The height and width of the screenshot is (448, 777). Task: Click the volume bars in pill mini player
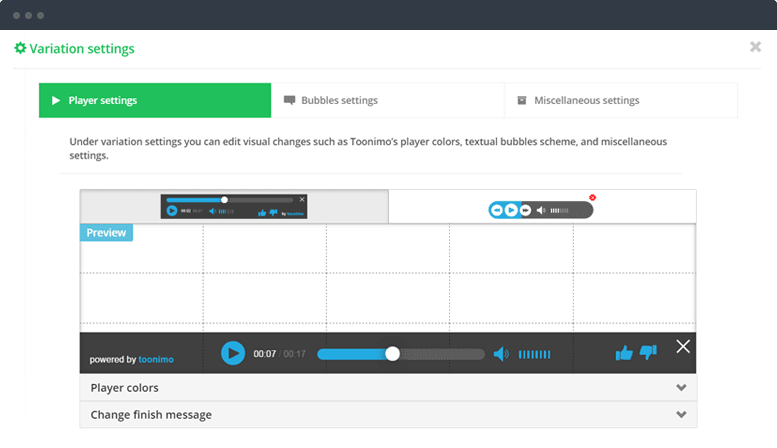coord(559,211)
